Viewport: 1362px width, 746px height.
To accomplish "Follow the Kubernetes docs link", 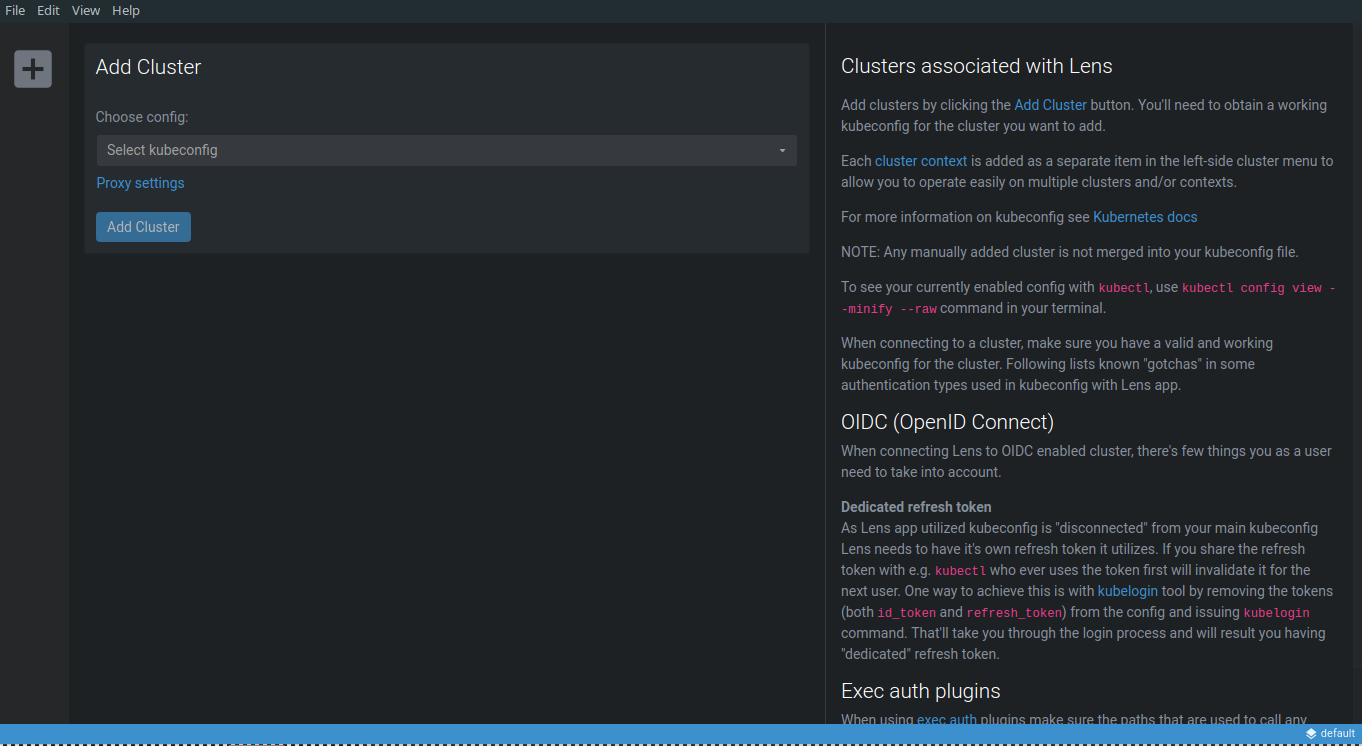I will point(1145,216).
